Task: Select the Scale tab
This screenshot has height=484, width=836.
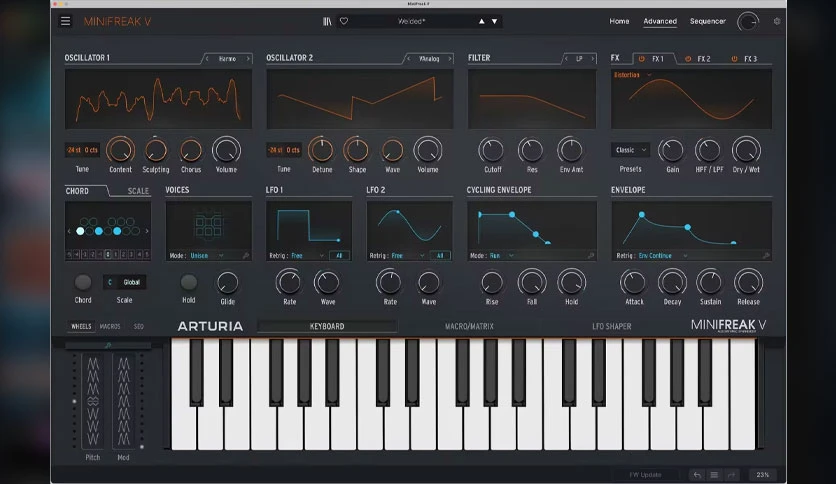Action: 138,191
